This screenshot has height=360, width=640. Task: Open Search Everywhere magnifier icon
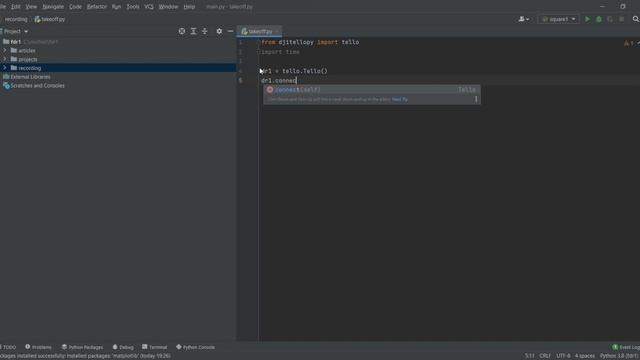[x=636, y=19]
